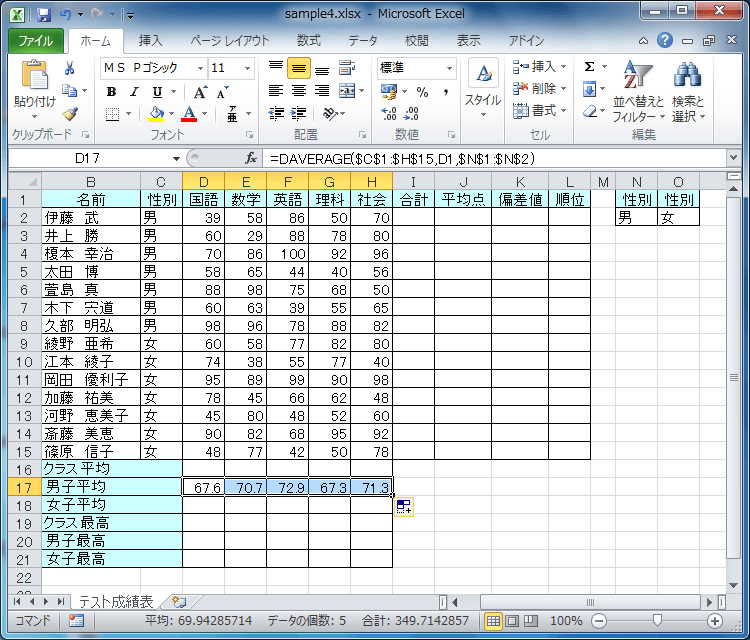Switch to the 数式 tab
The height and width of the screenshot is (640, 750).
tap(309, 41)
